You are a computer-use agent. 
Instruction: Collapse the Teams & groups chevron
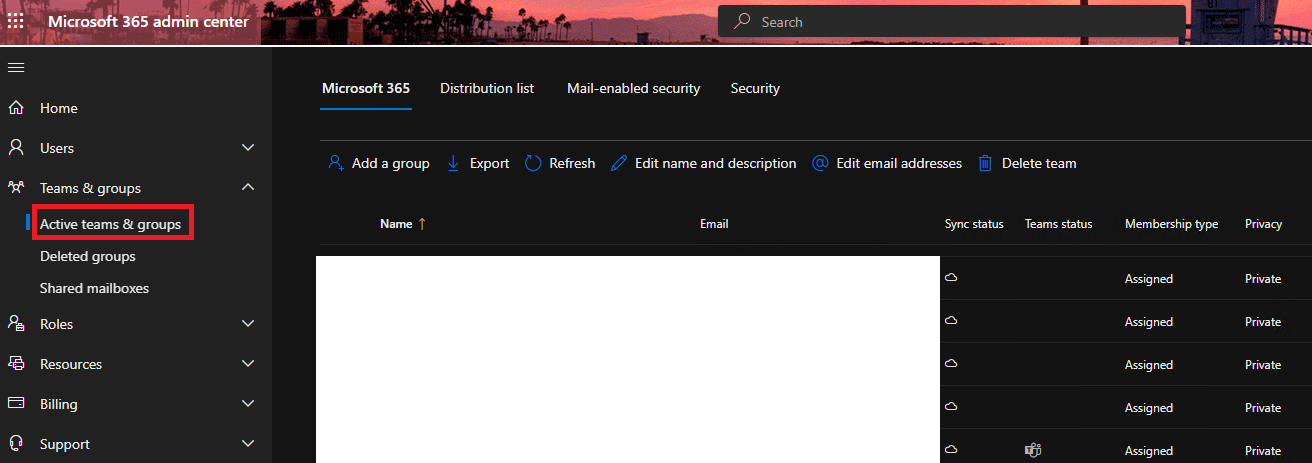coord(249,187)
